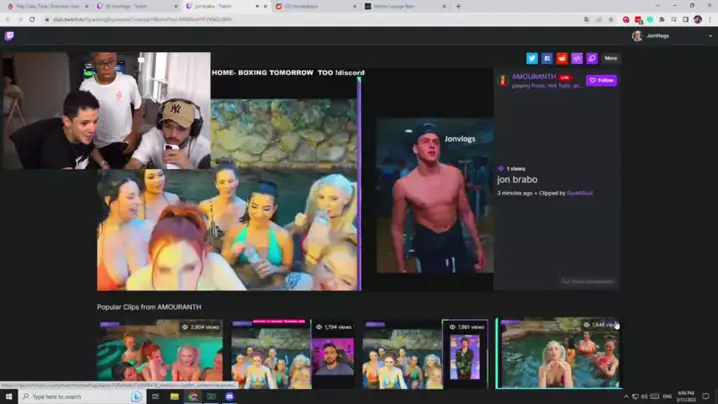Image resolution: width=718 pixels, height=404 pixels.
Task: Share the clip on Twitter
Action: pos(532,58)
